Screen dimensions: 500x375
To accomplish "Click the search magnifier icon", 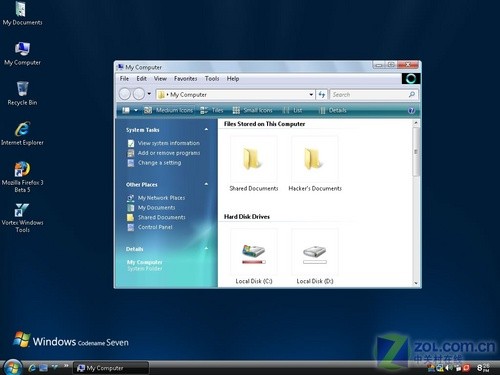I will (412, 95).
